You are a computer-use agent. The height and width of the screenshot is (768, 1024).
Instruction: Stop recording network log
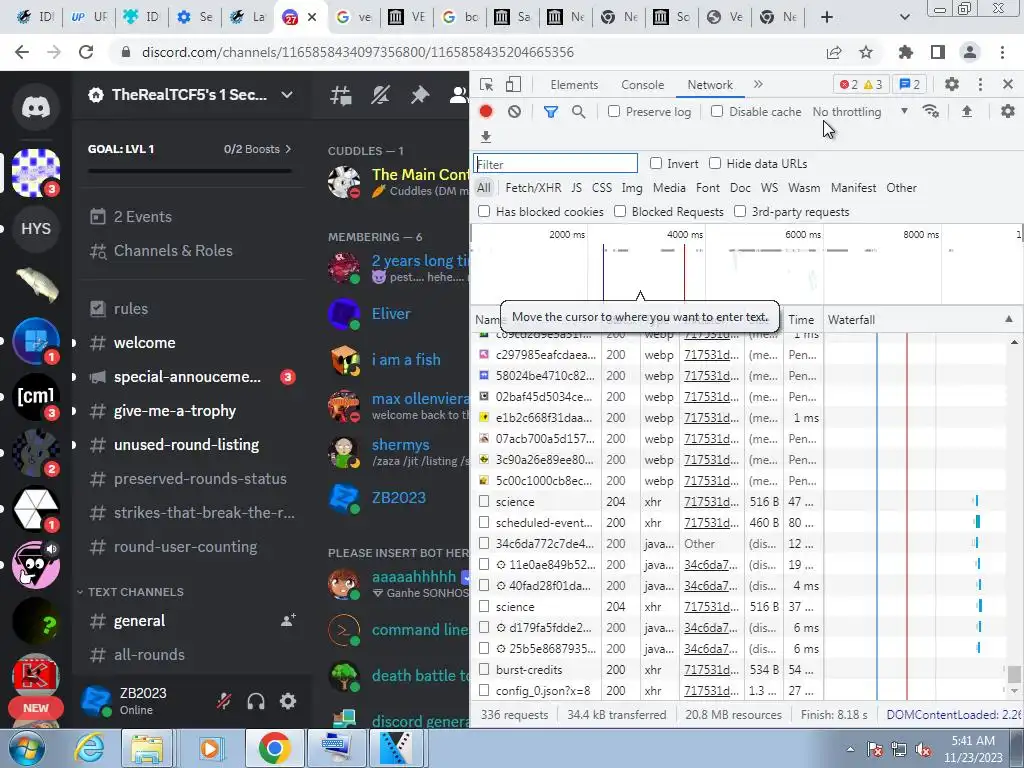pyautogui.click(x=486, y=112)
